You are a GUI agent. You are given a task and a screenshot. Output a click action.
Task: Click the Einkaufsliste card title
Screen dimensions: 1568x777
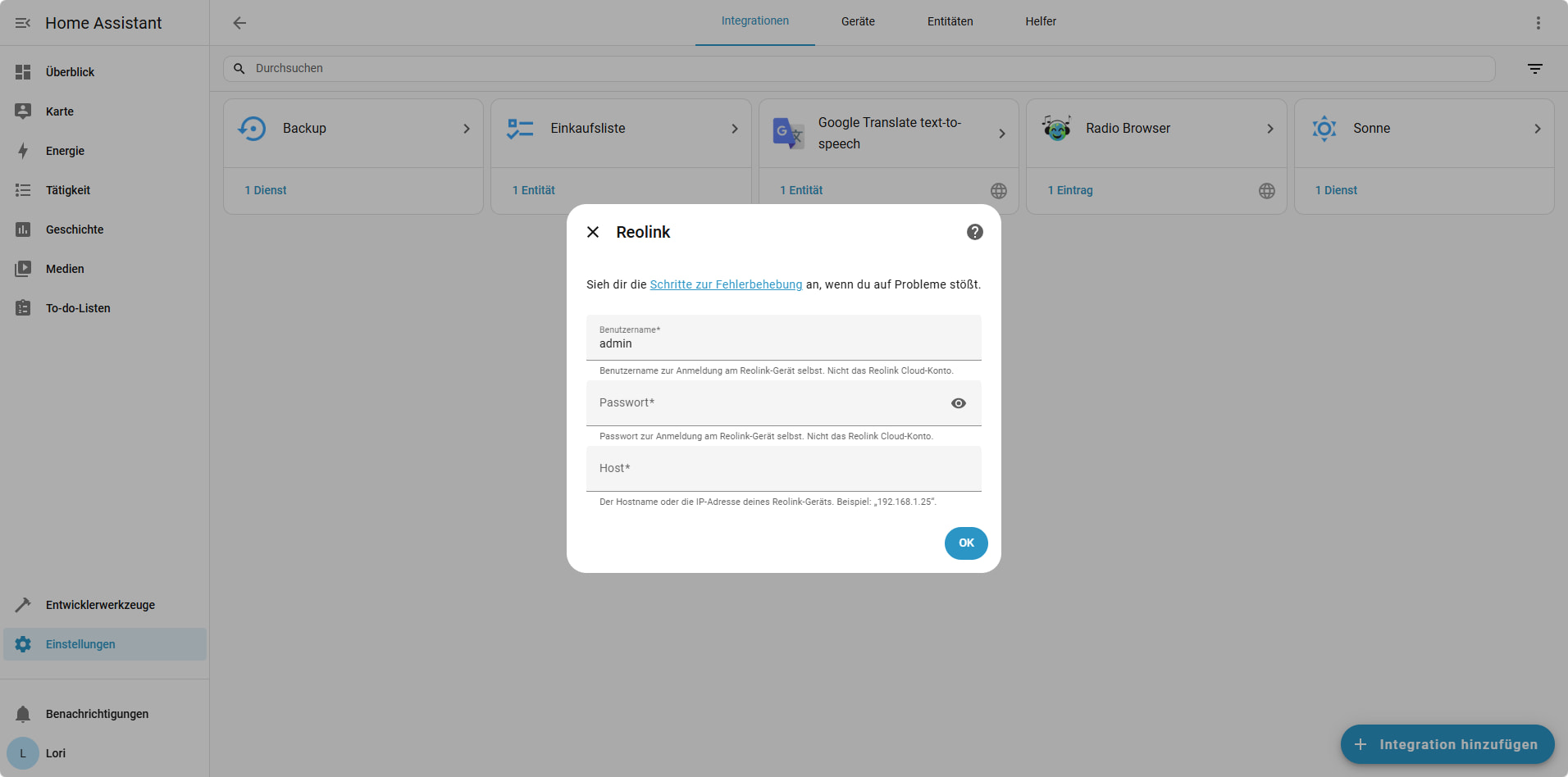(588, 129)
